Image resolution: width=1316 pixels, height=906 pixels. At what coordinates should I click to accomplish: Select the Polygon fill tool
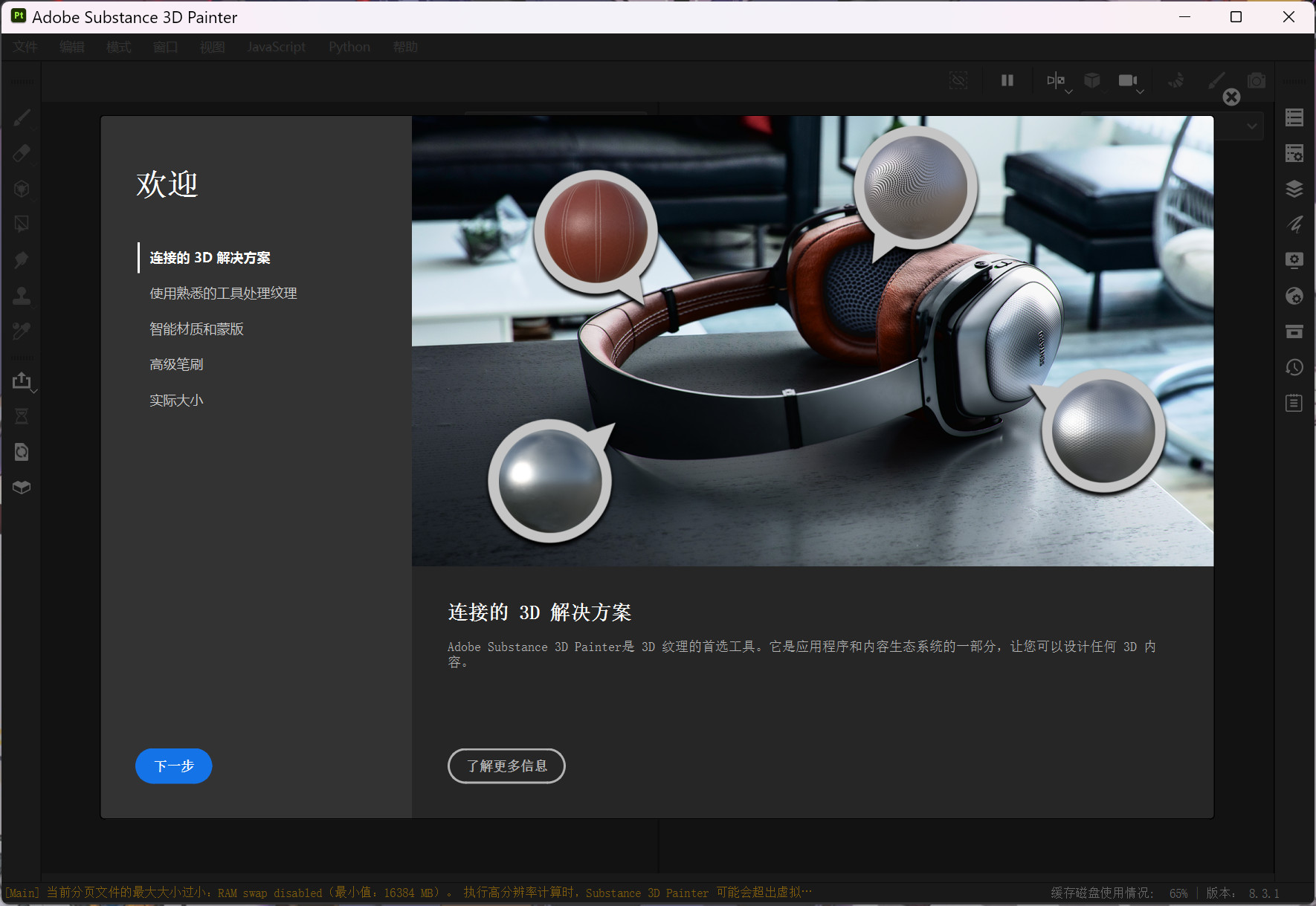[22, 224]
